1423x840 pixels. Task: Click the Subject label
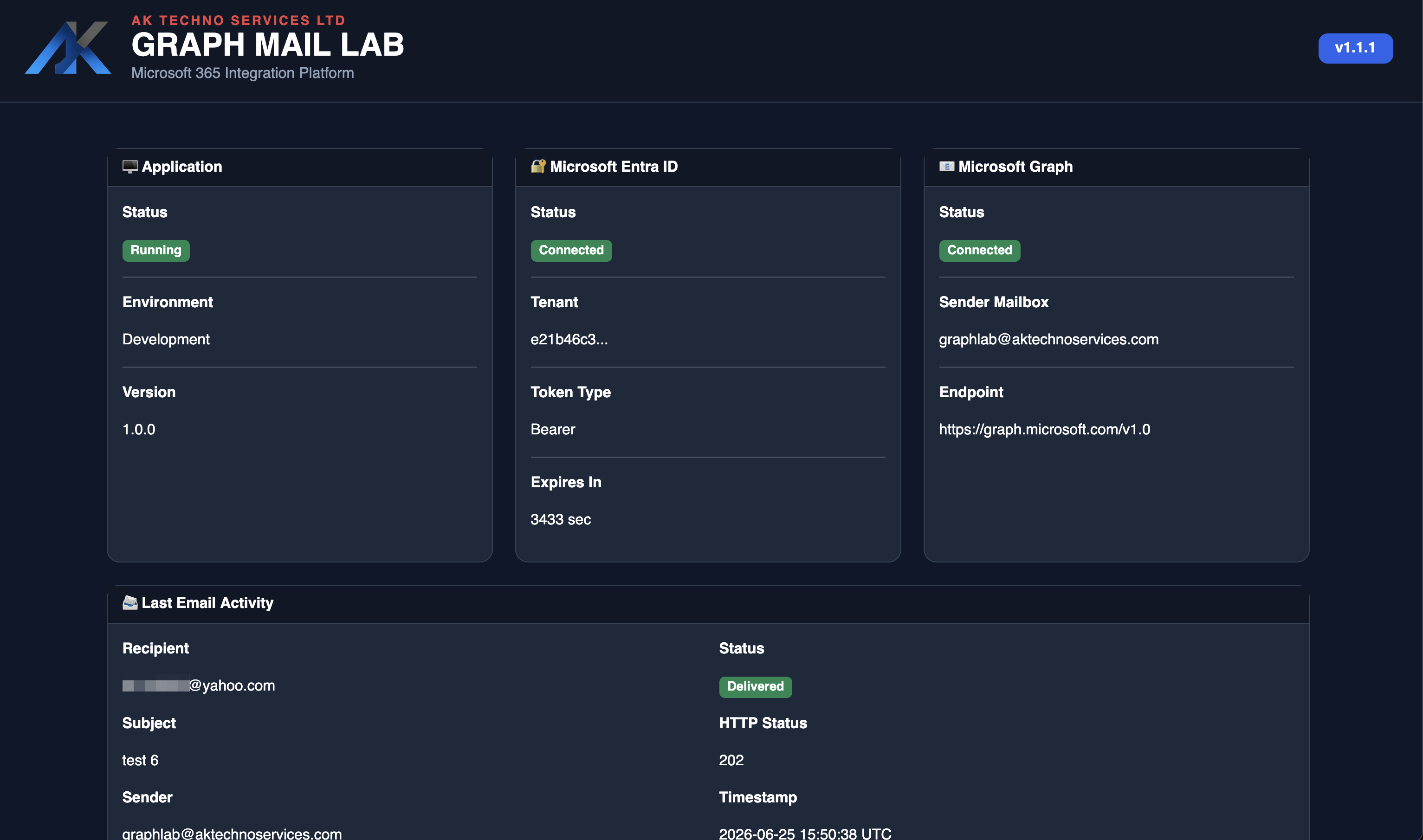149,724
